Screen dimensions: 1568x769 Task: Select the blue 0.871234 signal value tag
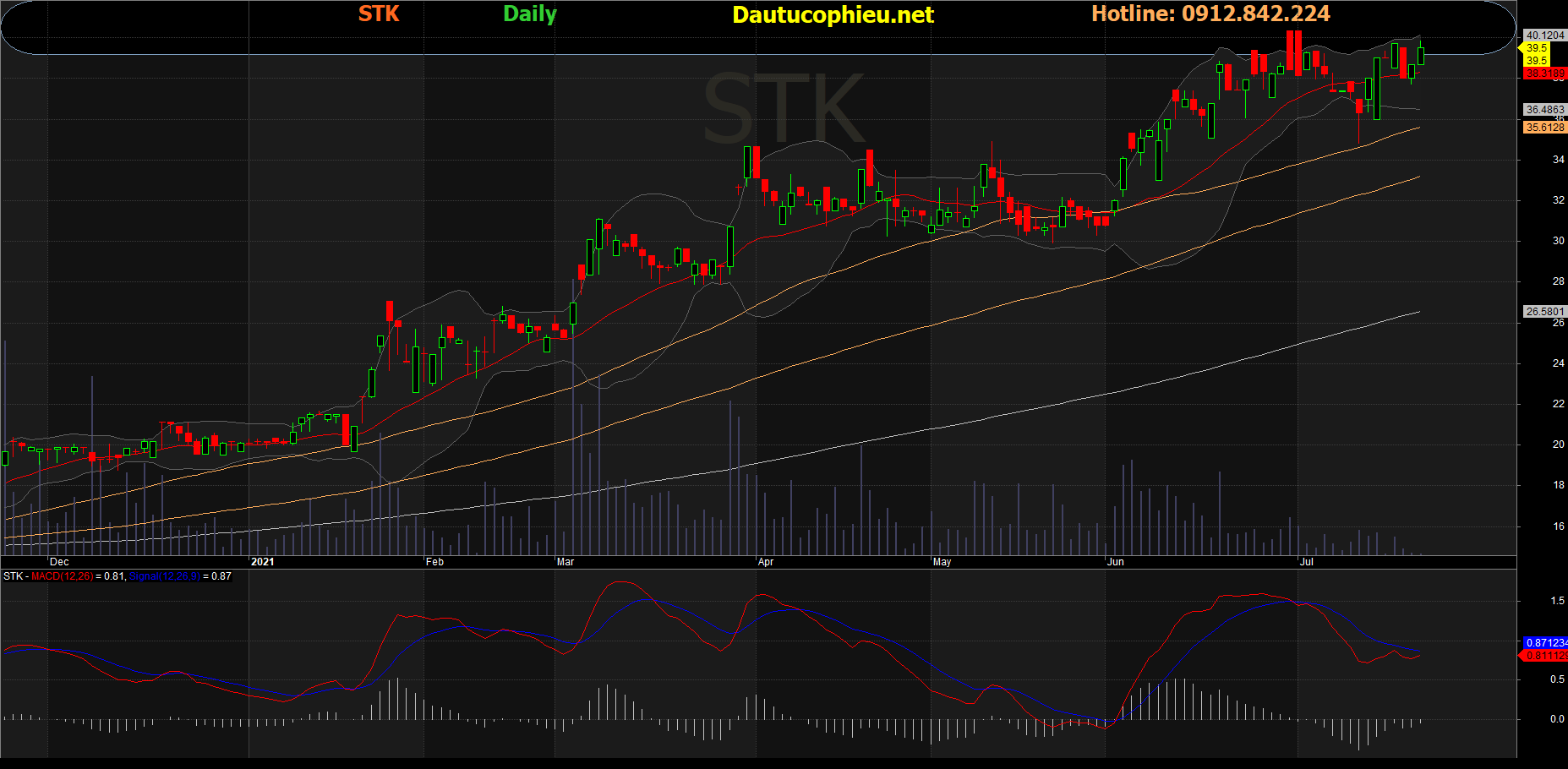pyautogui.click(x=1546, y=643)
